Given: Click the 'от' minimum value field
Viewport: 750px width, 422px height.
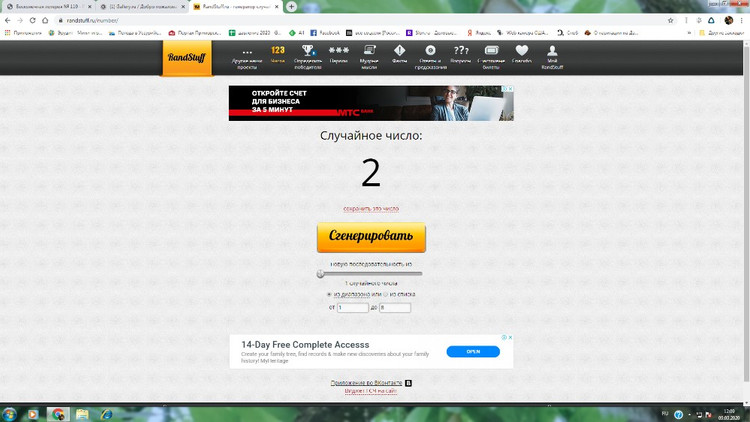Looking at the screenshot, I should click(353, 308).
